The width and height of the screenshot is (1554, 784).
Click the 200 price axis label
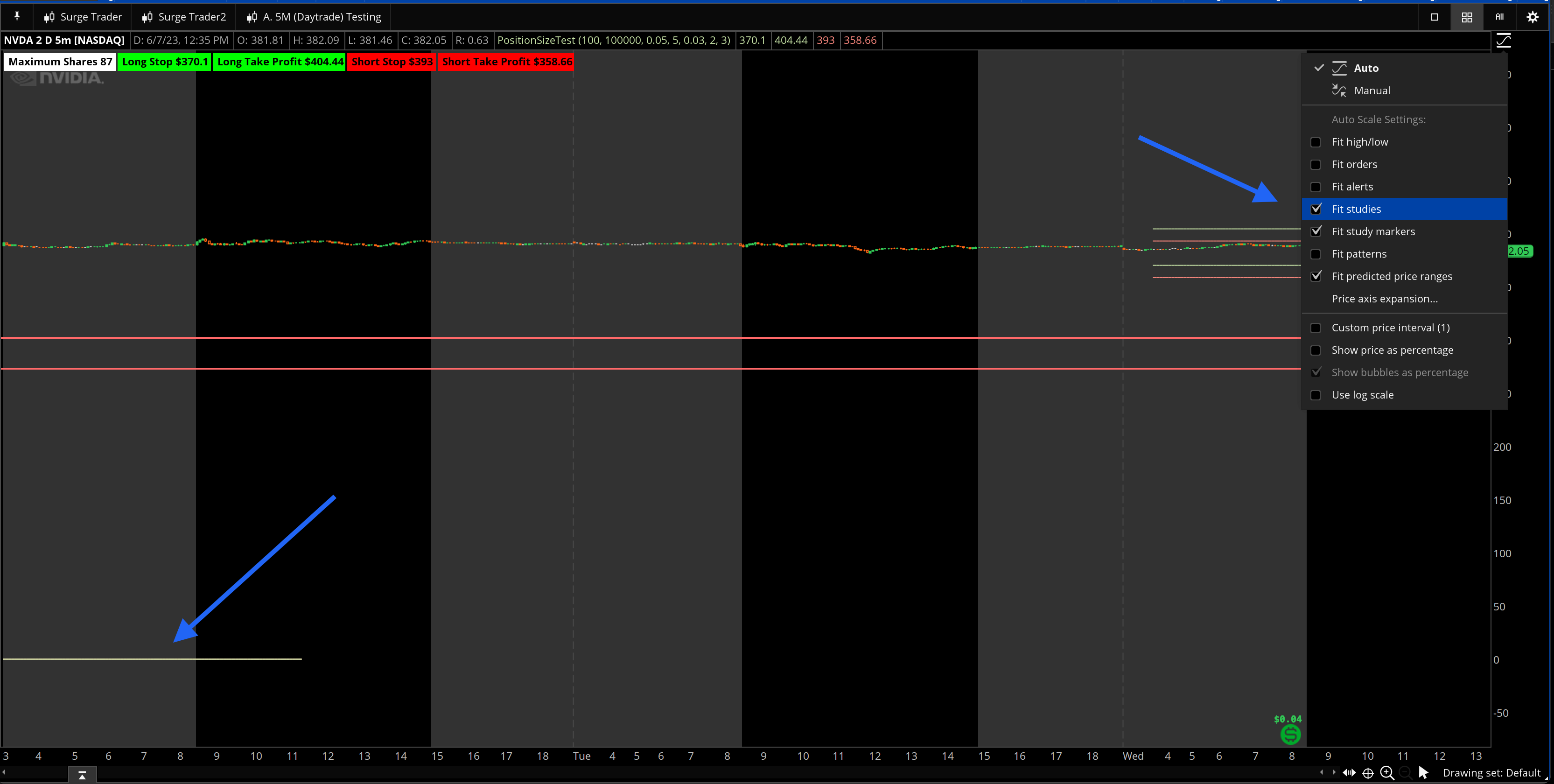(1502, 447)
